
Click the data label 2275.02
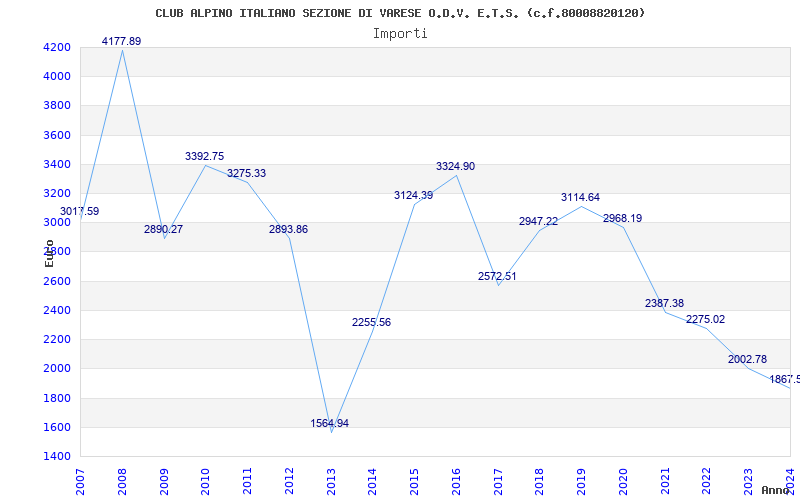coord(706,319)
